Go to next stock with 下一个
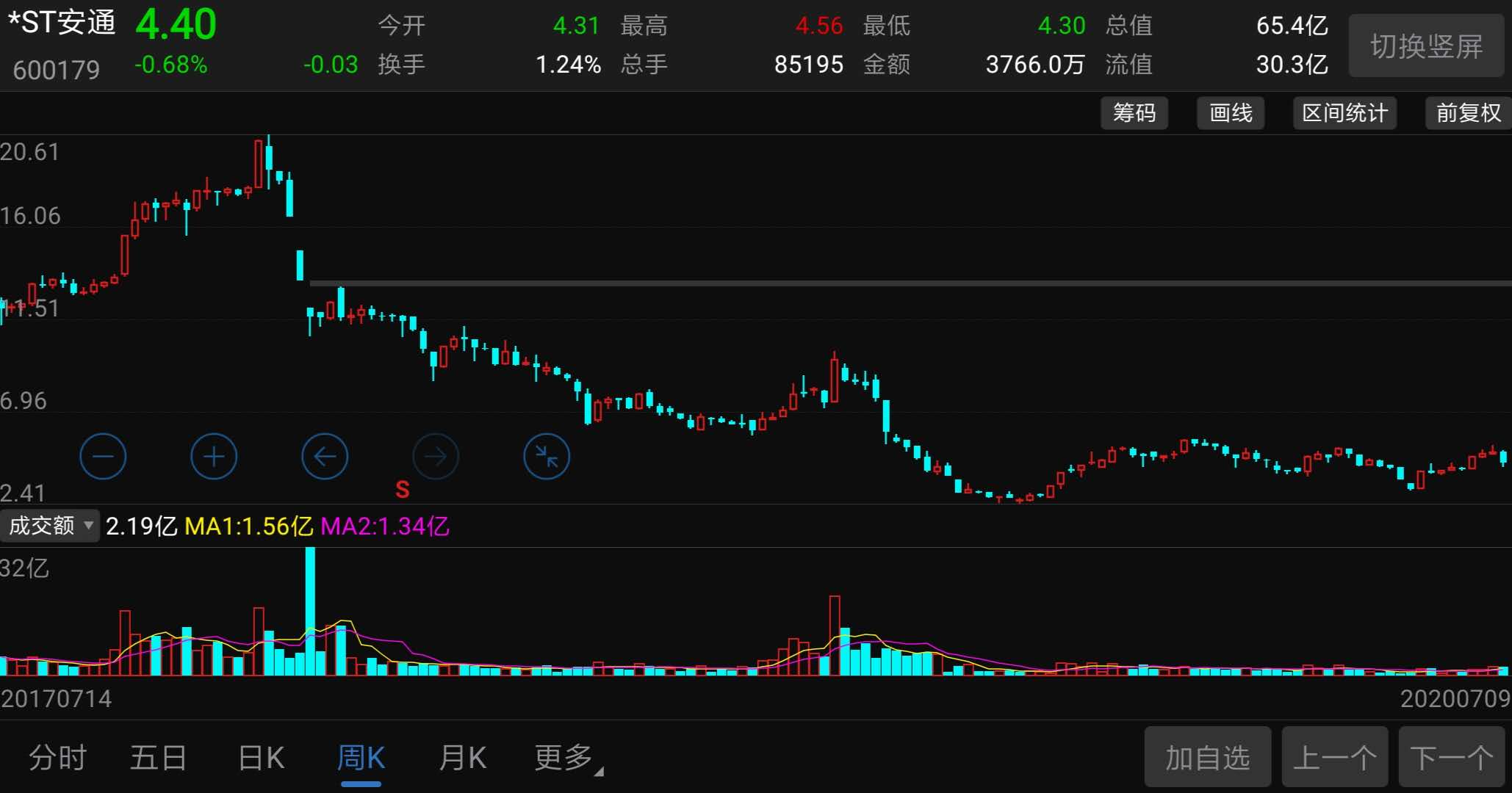 (1452, 758)
